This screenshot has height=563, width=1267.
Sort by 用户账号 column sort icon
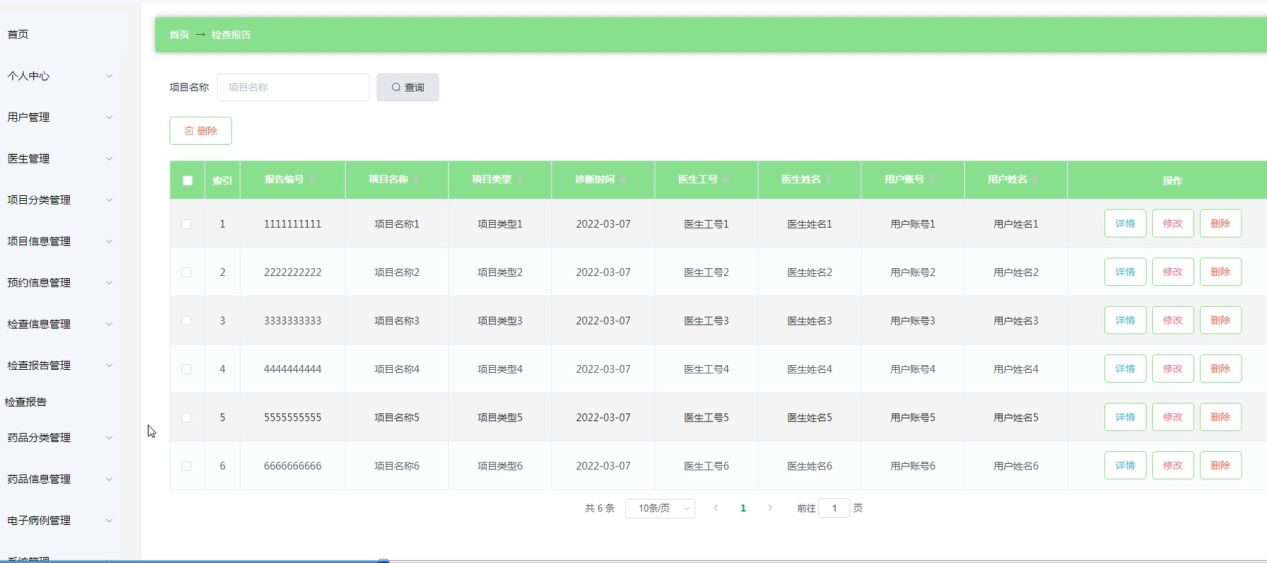933,180
